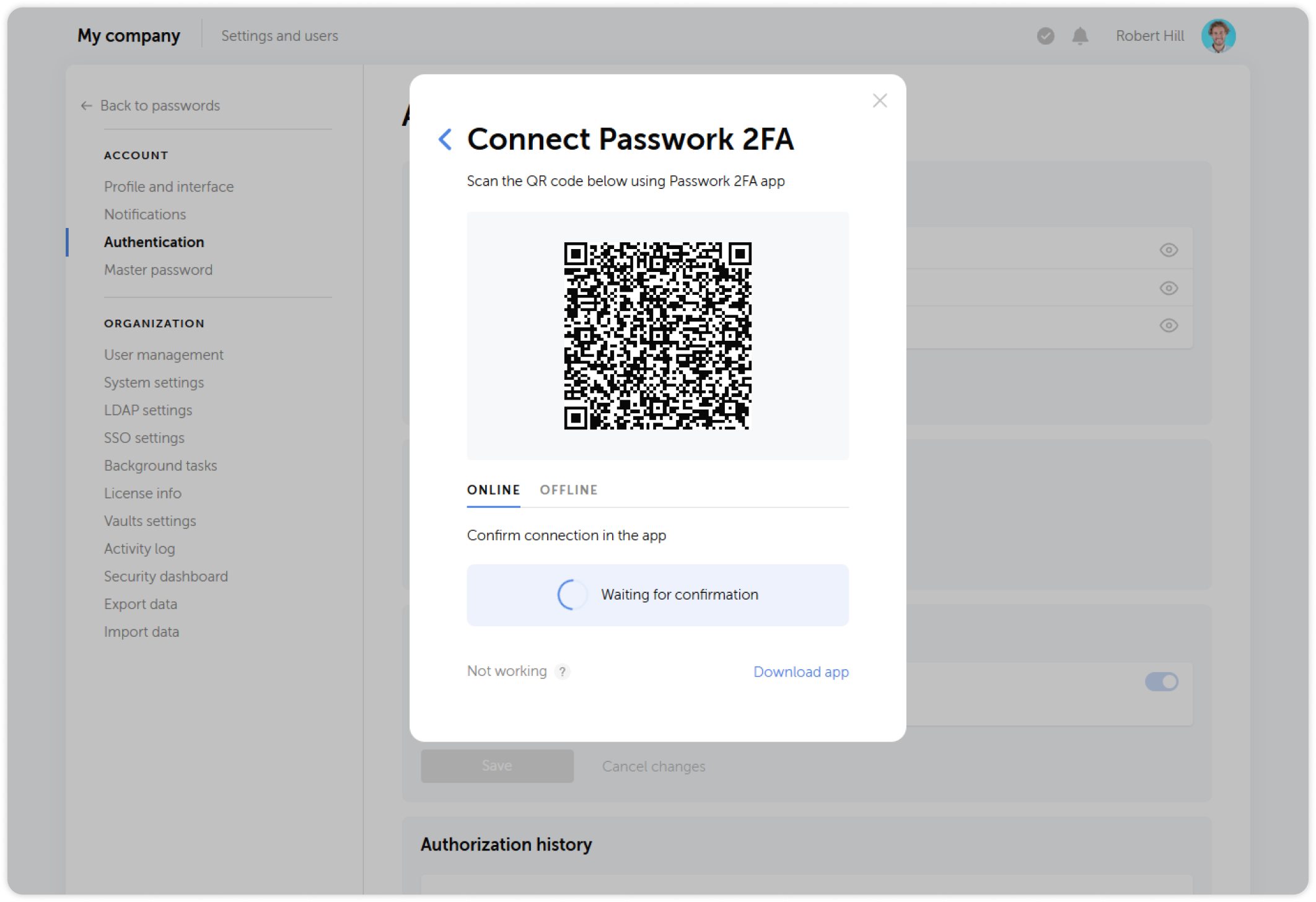Click the Waiting for confirmation spinner
This screenshot has height=902, width=1316.
tap(571, 594)
